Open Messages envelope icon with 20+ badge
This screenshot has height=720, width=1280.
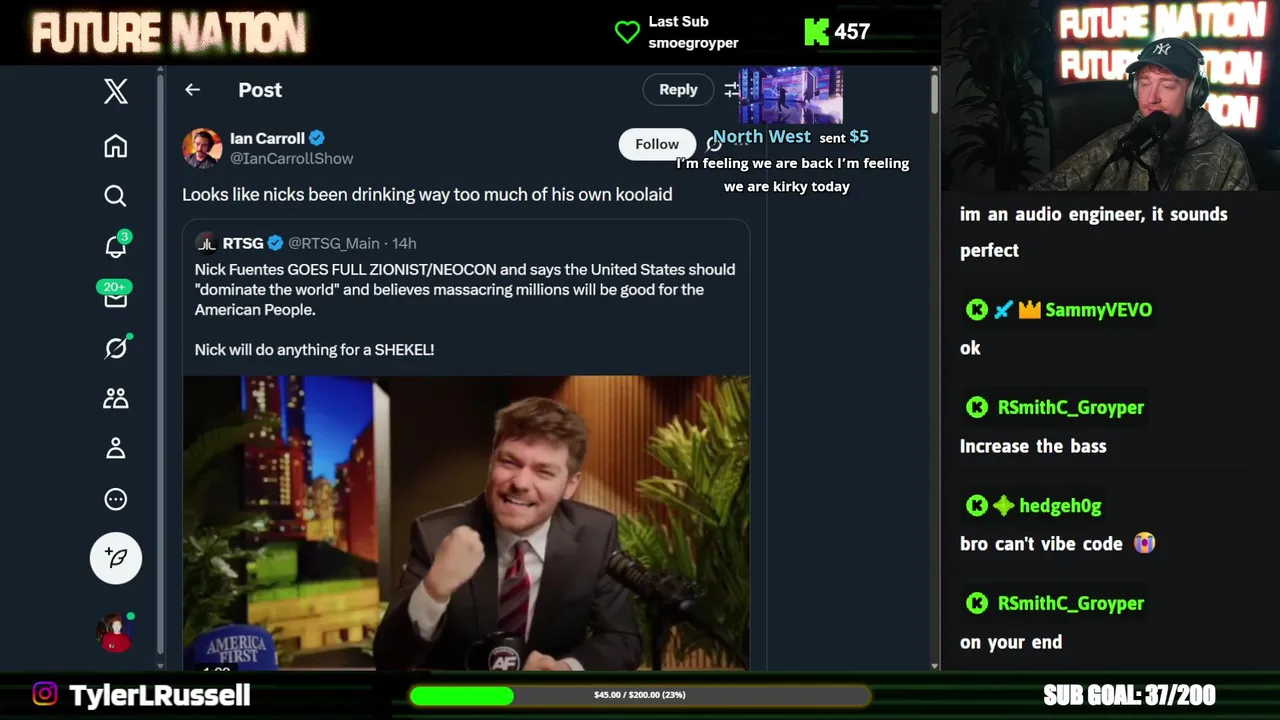[116, 297]
